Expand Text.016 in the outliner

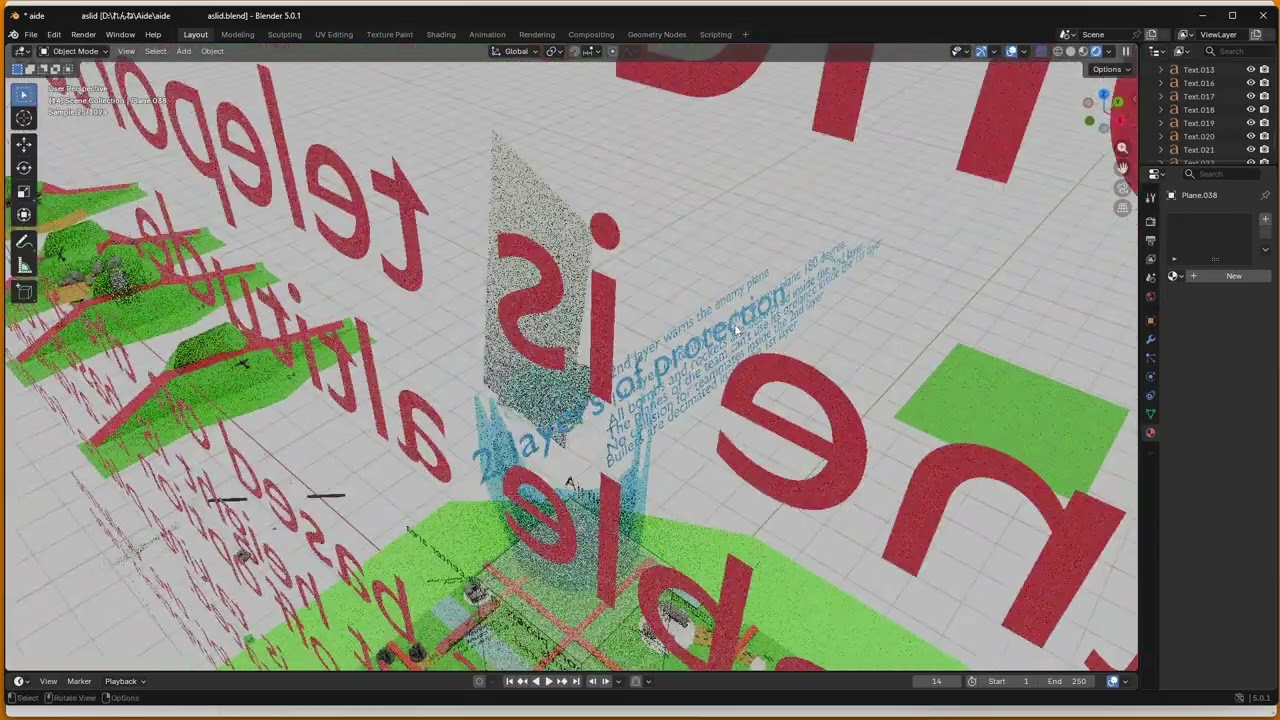pyautogui.click(x=1161, y=83)
